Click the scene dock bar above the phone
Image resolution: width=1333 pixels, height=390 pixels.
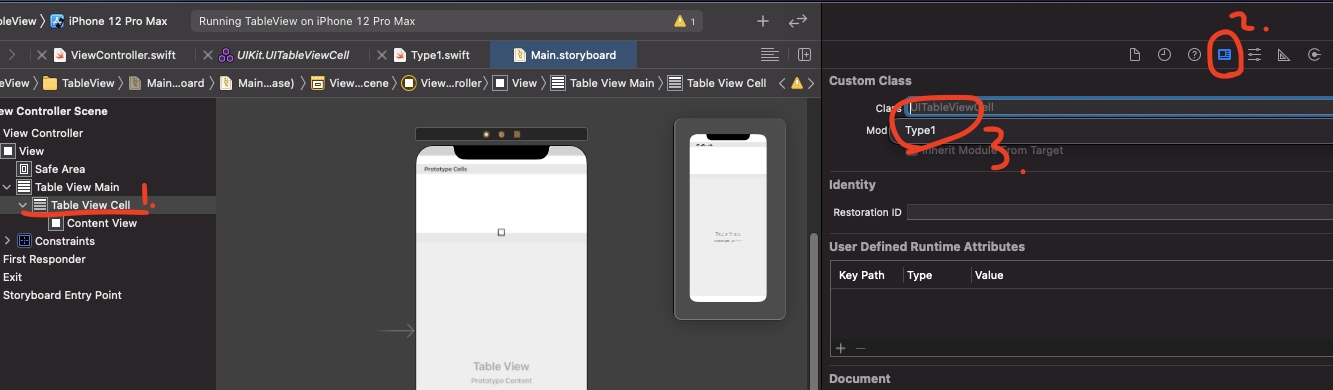tap(501, 134)
